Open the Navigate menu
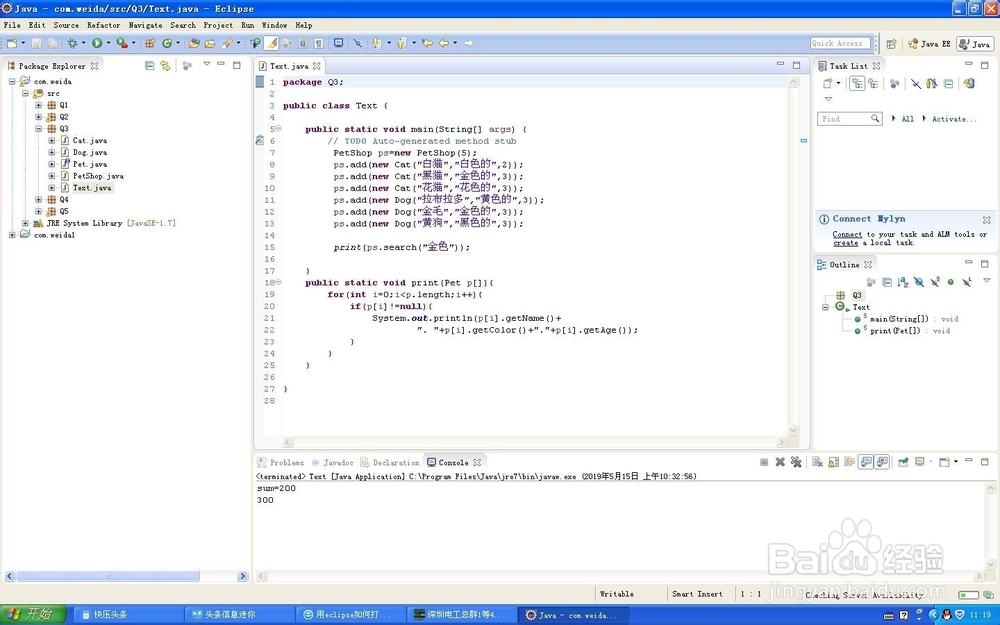1000x625 pixels. [145, 26]
